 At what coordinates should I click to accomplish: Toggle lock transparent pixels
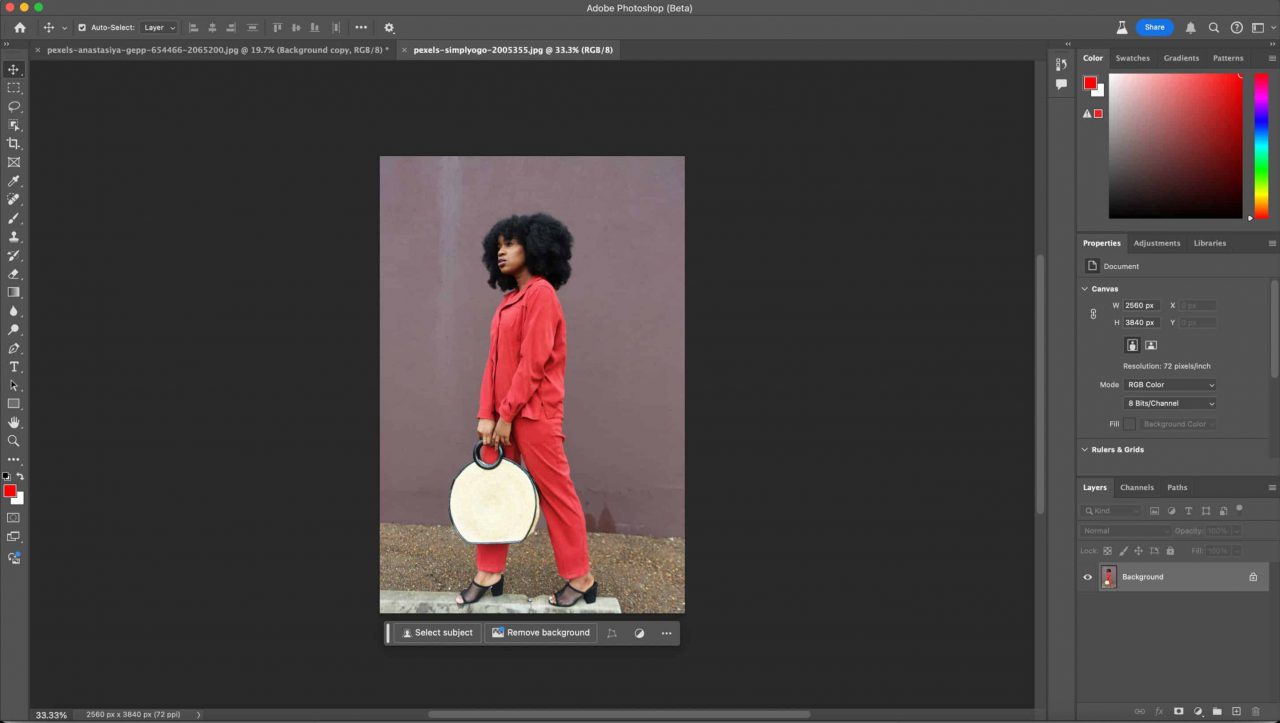coord(1107,550)
